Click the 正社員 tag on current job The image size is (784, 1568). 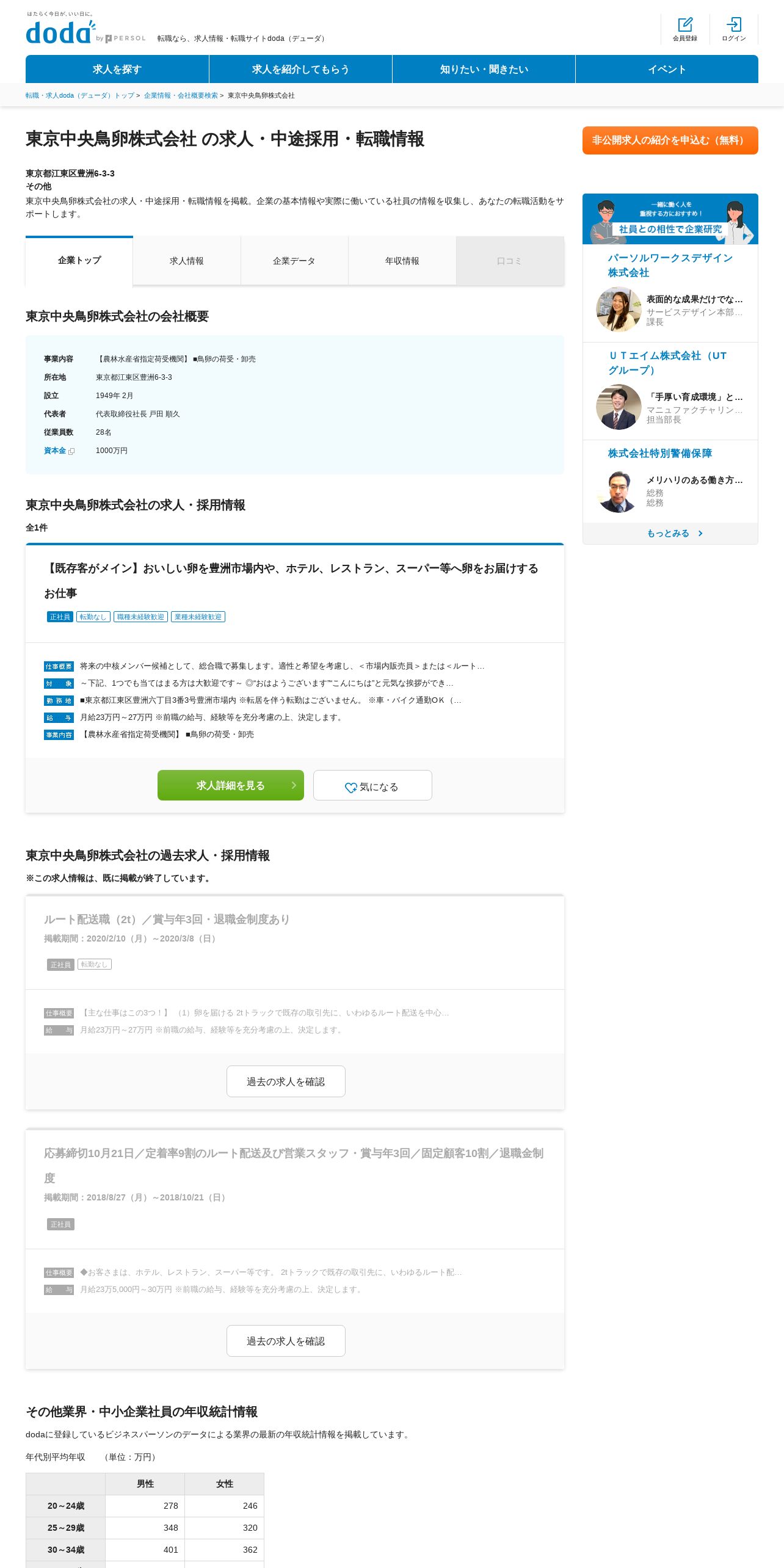[60, 617]
